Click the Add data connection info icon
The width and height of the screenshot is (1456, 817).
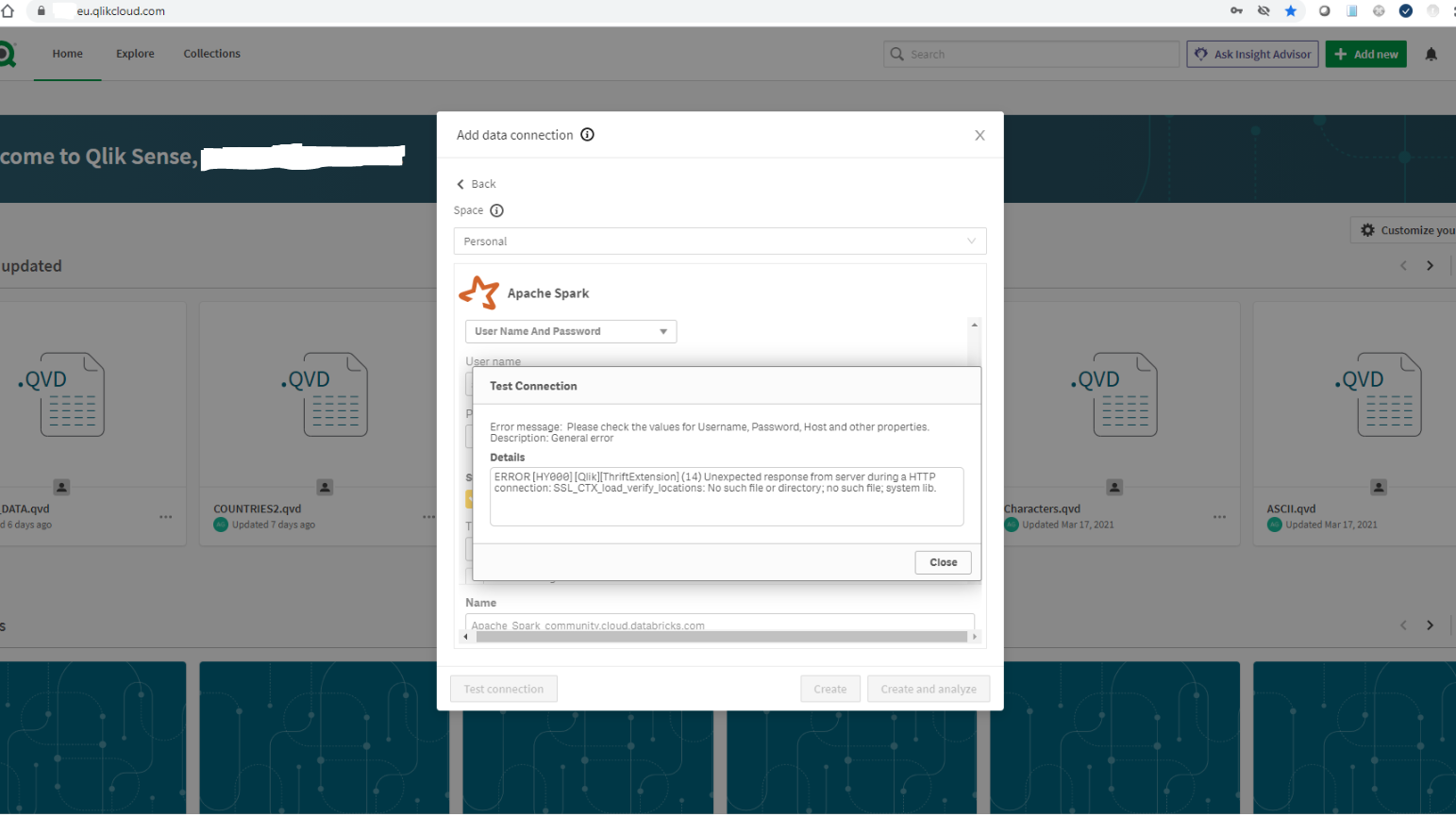[587, 135]
